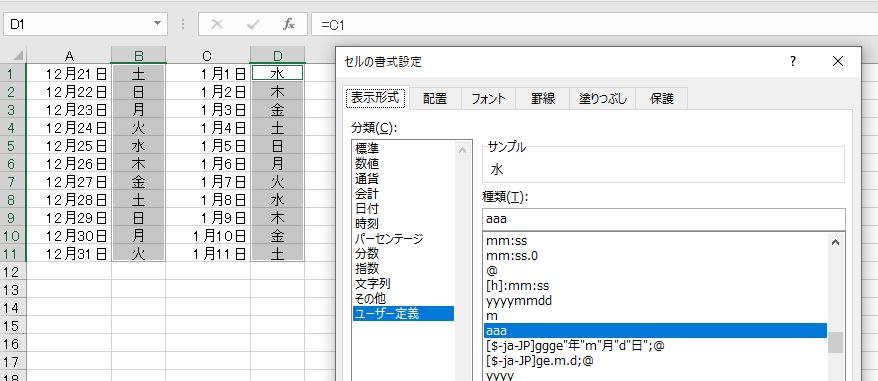Click the formula bar containing =C1
The height and width of the screenshot is (381, 878).
click(595, 24)
